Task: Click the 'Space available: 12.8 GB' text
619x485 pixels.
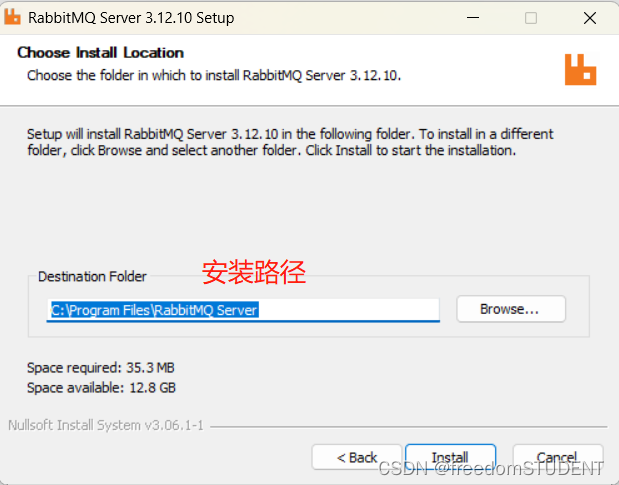Action: (x=101, y=387)
